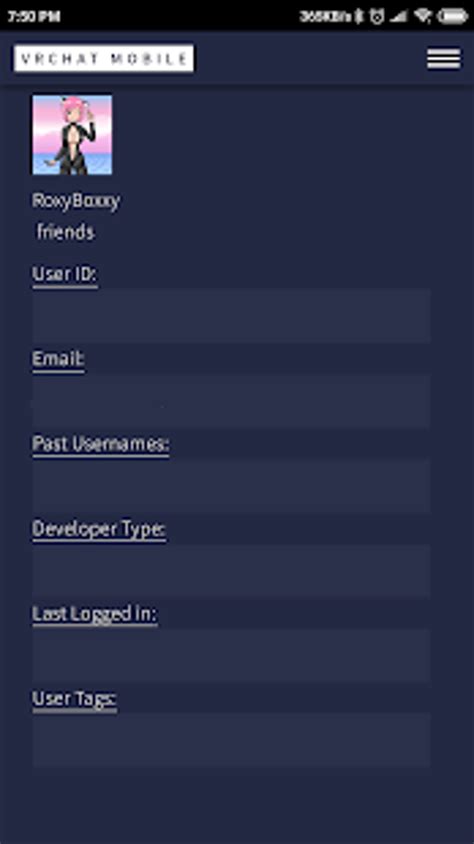
Task: Tap the Developer Type label
Action: point(99,529)
